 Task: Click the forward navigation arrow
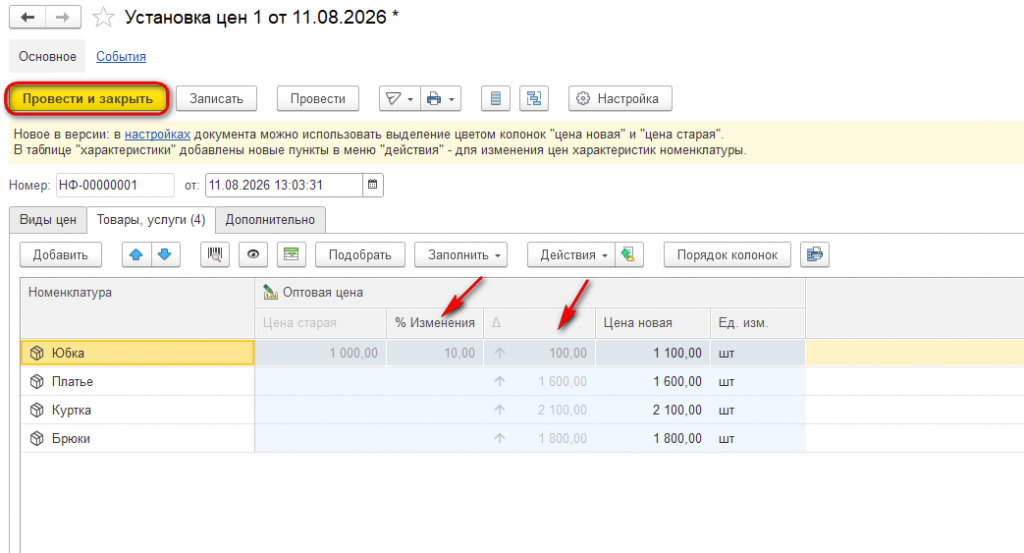click(x=63, y=18)
